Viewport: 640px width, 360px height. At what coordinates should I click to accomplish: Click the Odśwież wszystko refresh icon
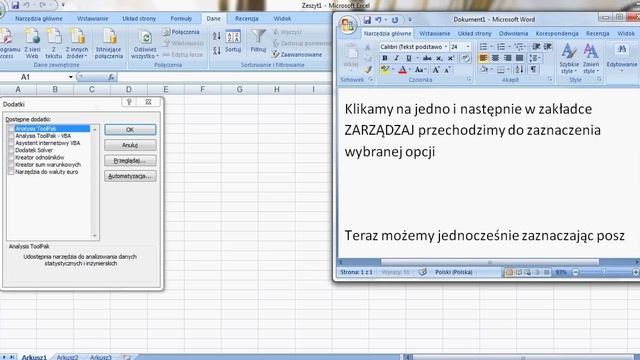click(x=145, y=43)
